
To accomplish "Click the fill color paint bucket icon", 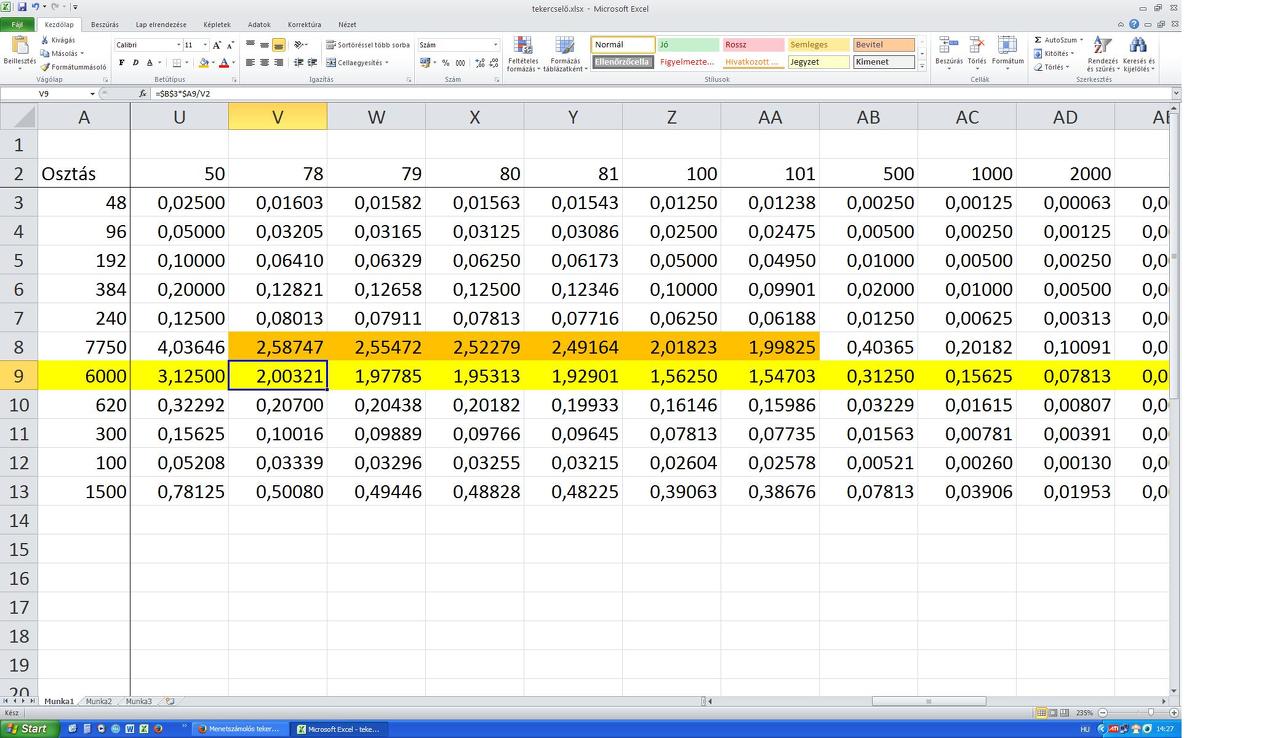I will (203, 62).
